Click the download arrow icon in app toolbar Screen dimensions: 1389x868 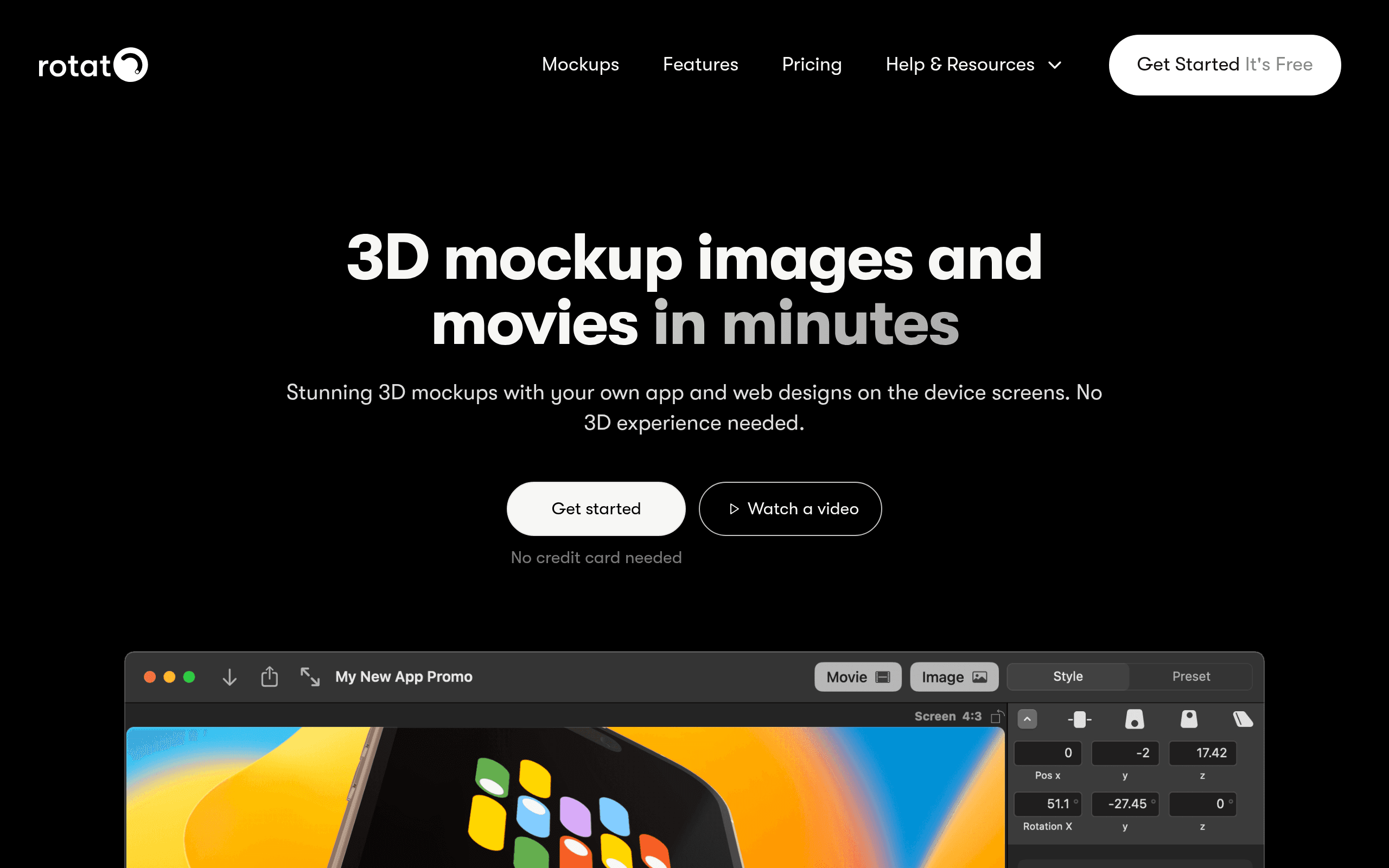(230, 678)
